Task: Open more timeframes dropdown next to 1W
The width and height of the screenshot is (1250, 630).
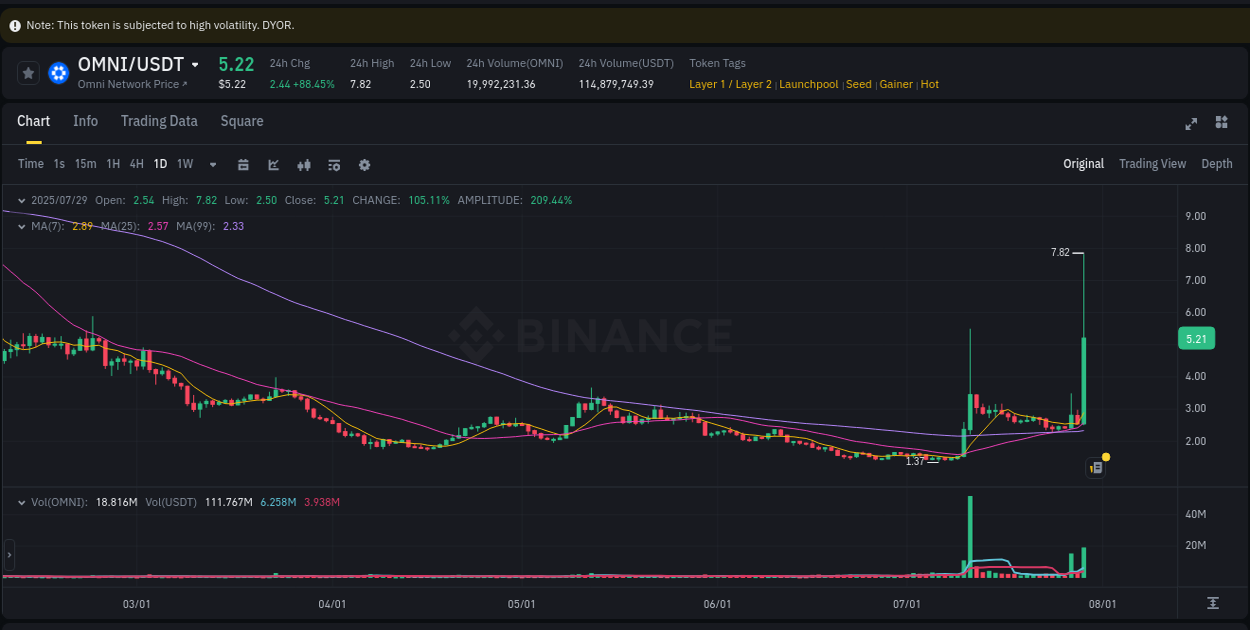Action: coord(212,164)
